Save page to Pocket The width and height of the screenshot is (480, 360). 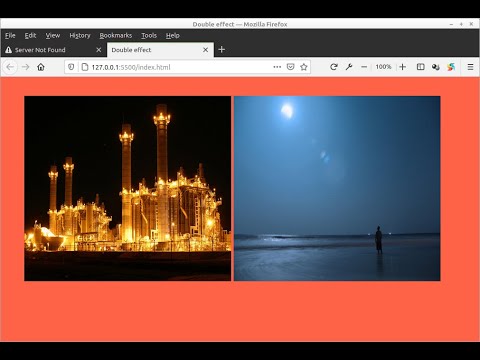click(x=291, y=67)
